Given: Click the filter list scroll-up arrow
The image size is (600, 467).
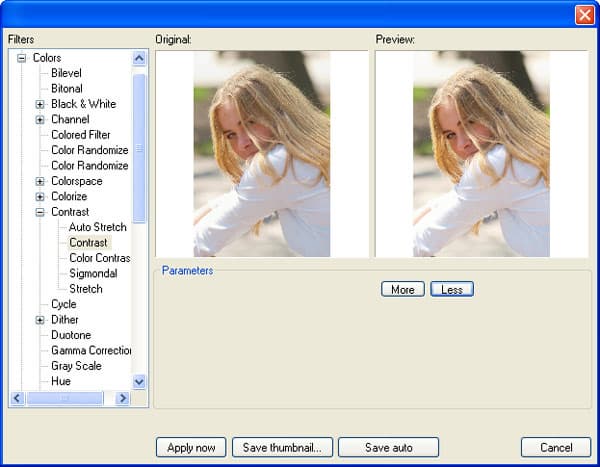Looking at the screenshot, I should 139,58.
